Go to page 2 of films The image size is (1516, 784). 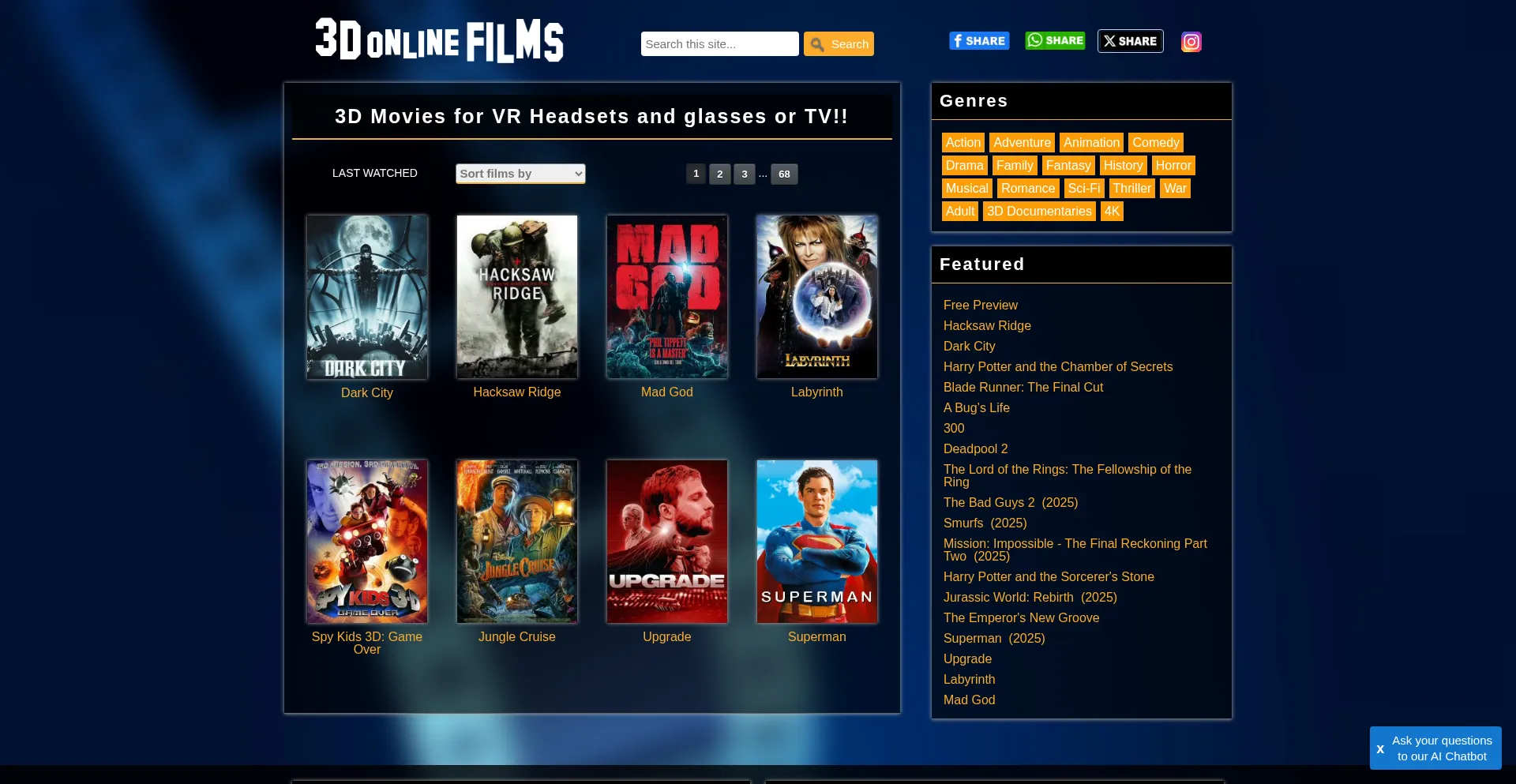[x=719, y=174]
